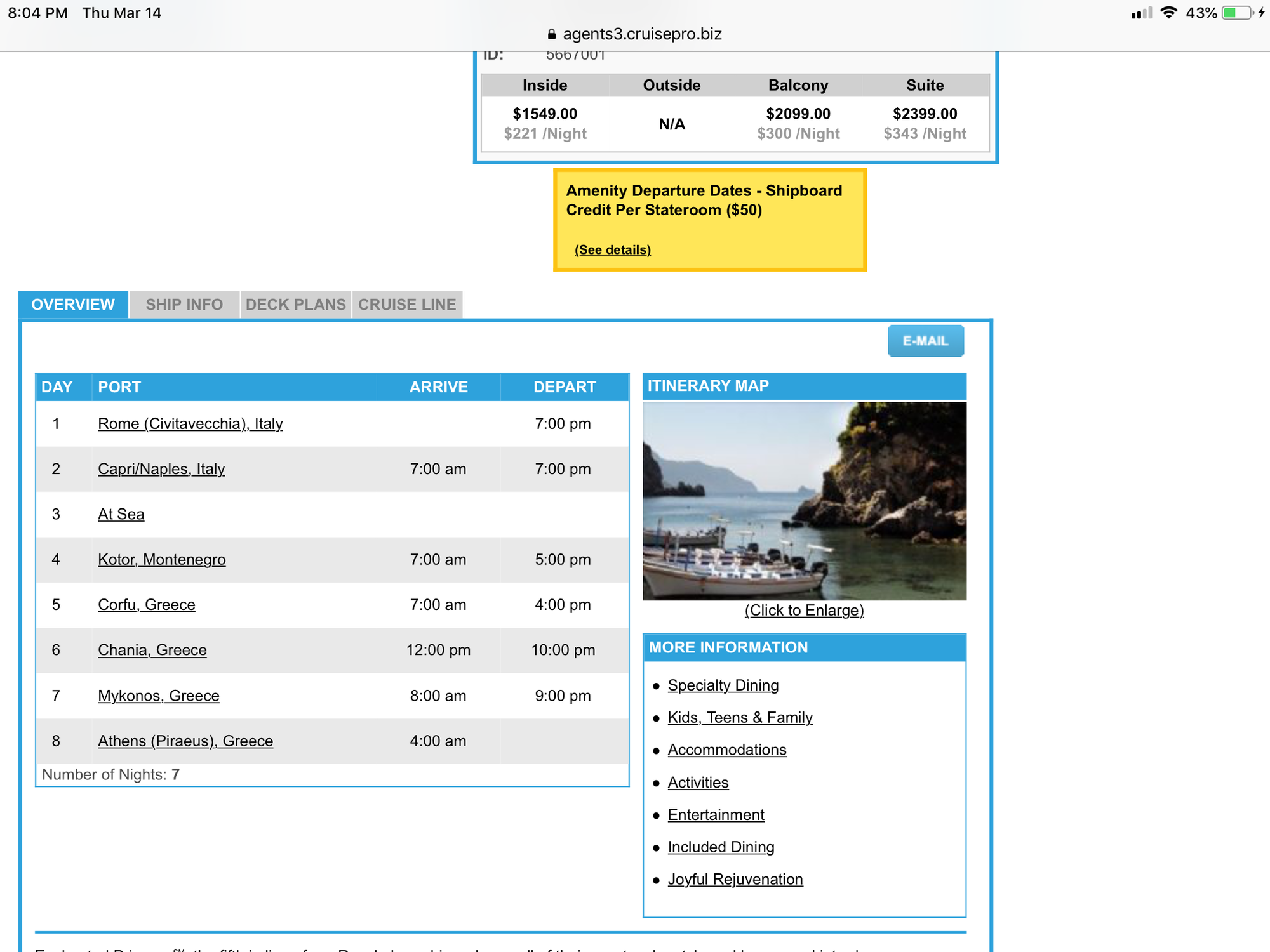Open Athens (Piraeus), Greece port link
The width and height of the screenshot is (1270, 952).
point(185,741)
